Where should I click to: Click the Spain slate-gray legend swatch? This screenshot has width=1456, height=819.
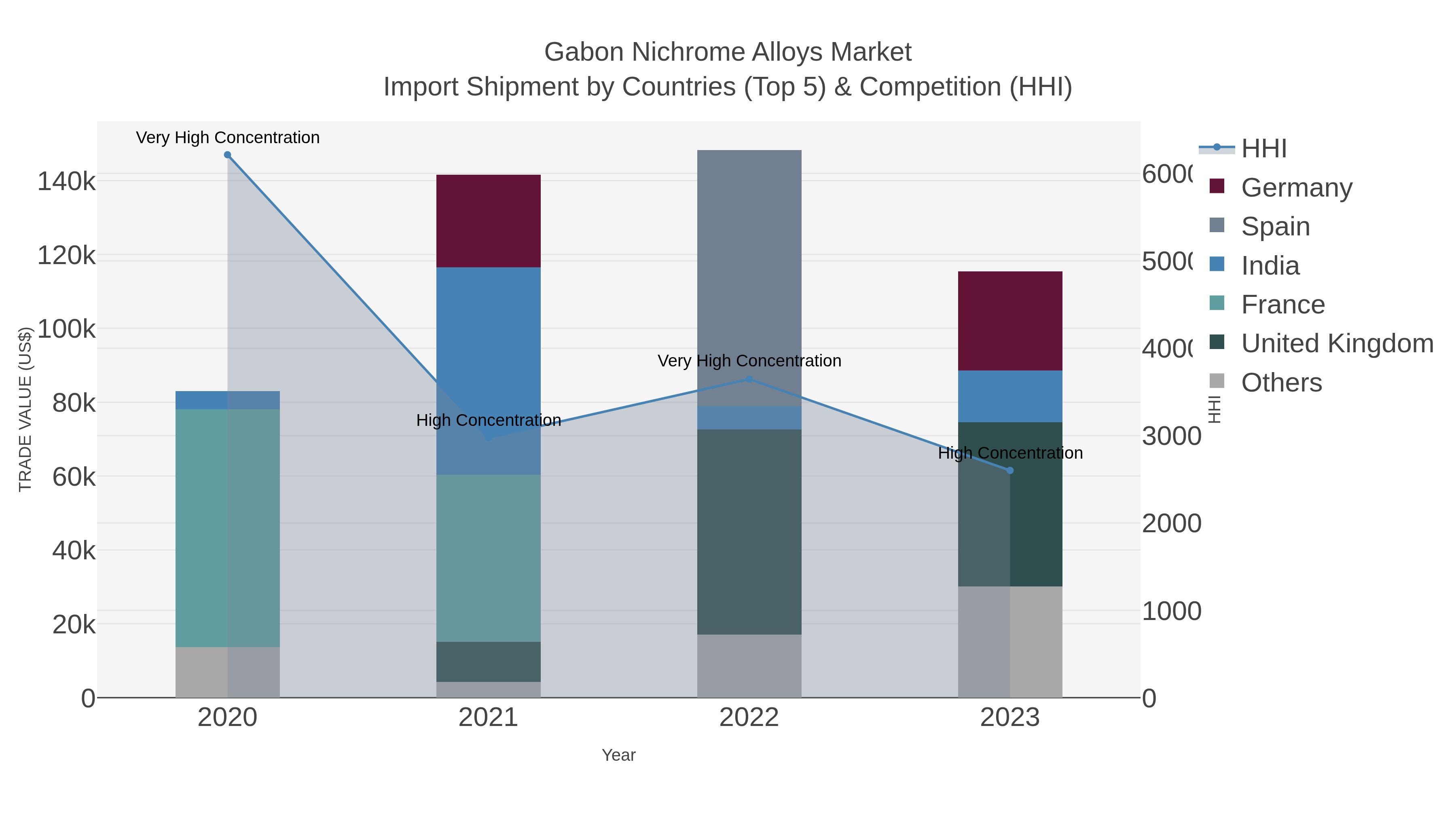click(x=1217, y=225)
